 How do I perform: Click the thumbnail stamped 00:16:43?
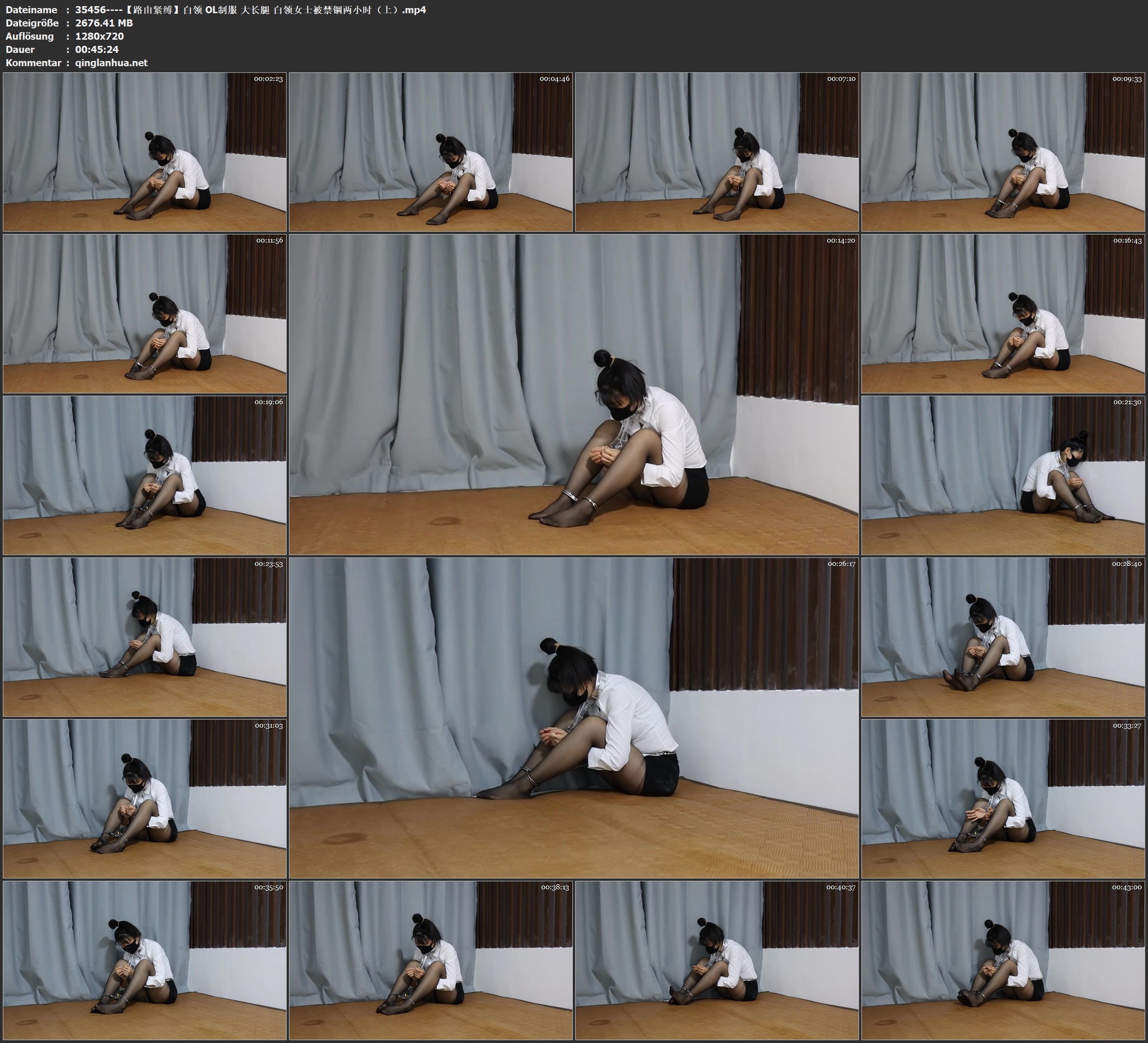pyautogui.click(x=1003, y=313)
